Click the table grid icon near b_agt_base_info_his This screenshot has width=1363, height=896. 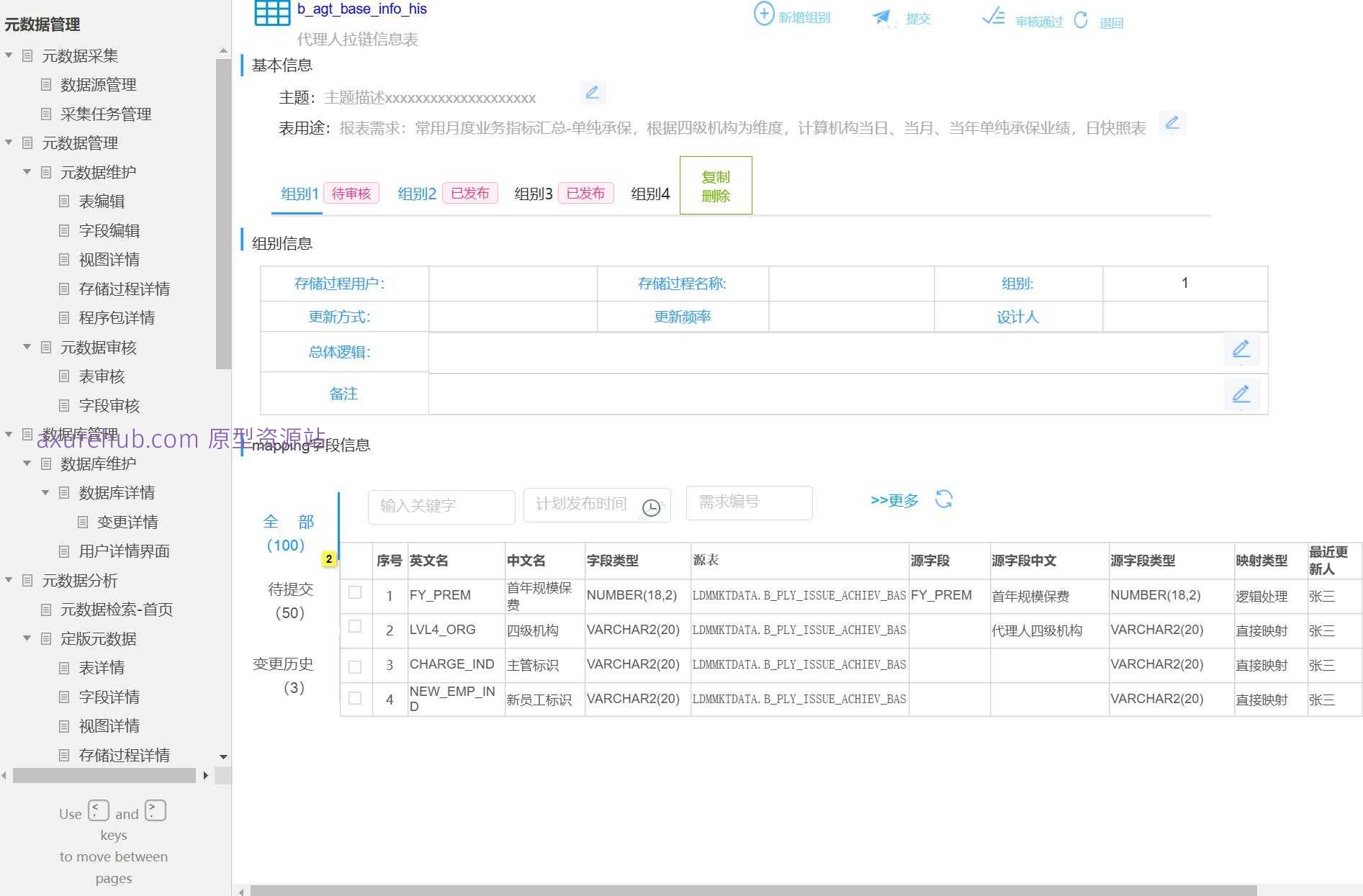pos(271,13)
